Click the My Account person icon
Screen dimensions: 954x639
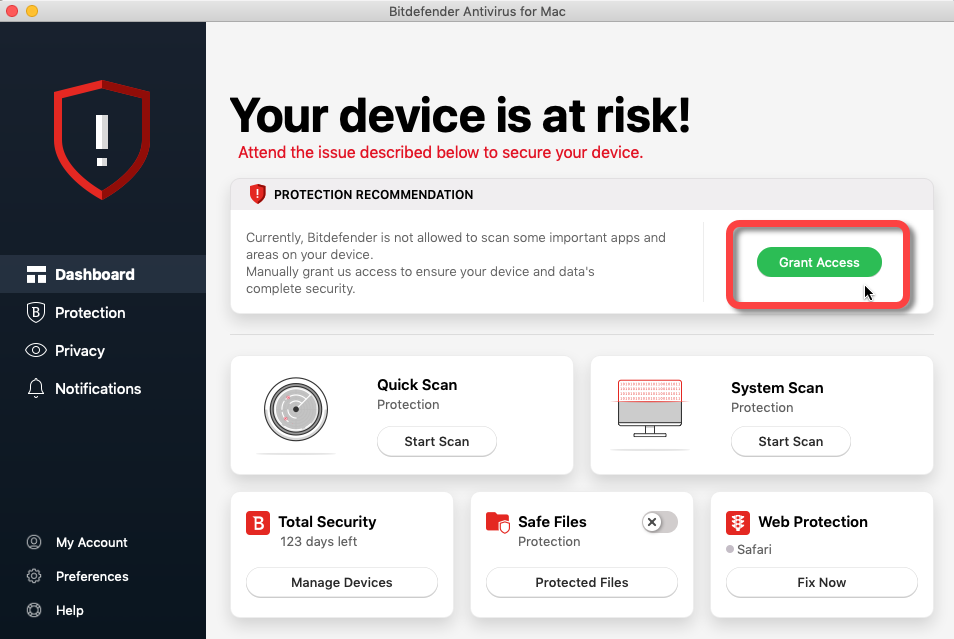(34, 542)
